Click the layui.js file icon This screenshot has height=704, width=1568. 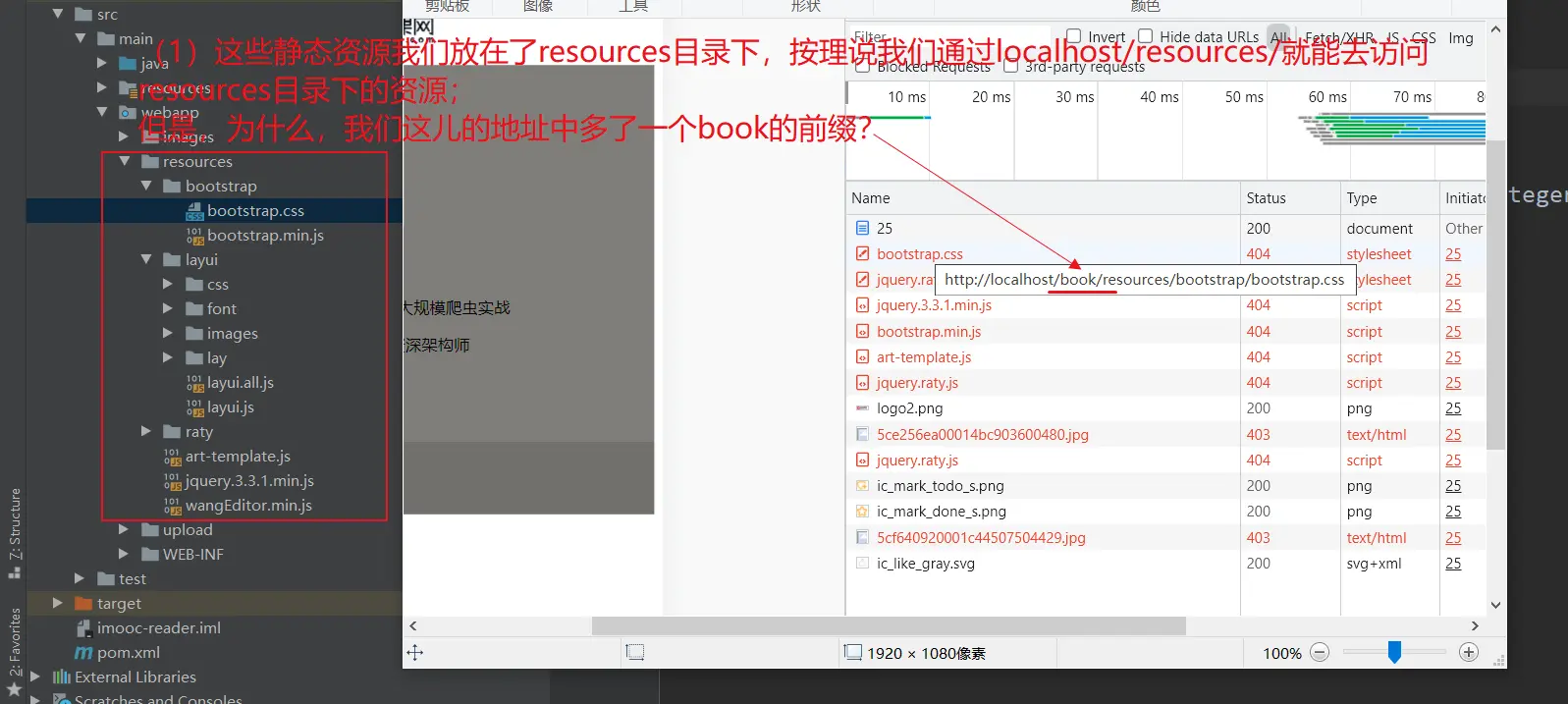tap(194, 406)
